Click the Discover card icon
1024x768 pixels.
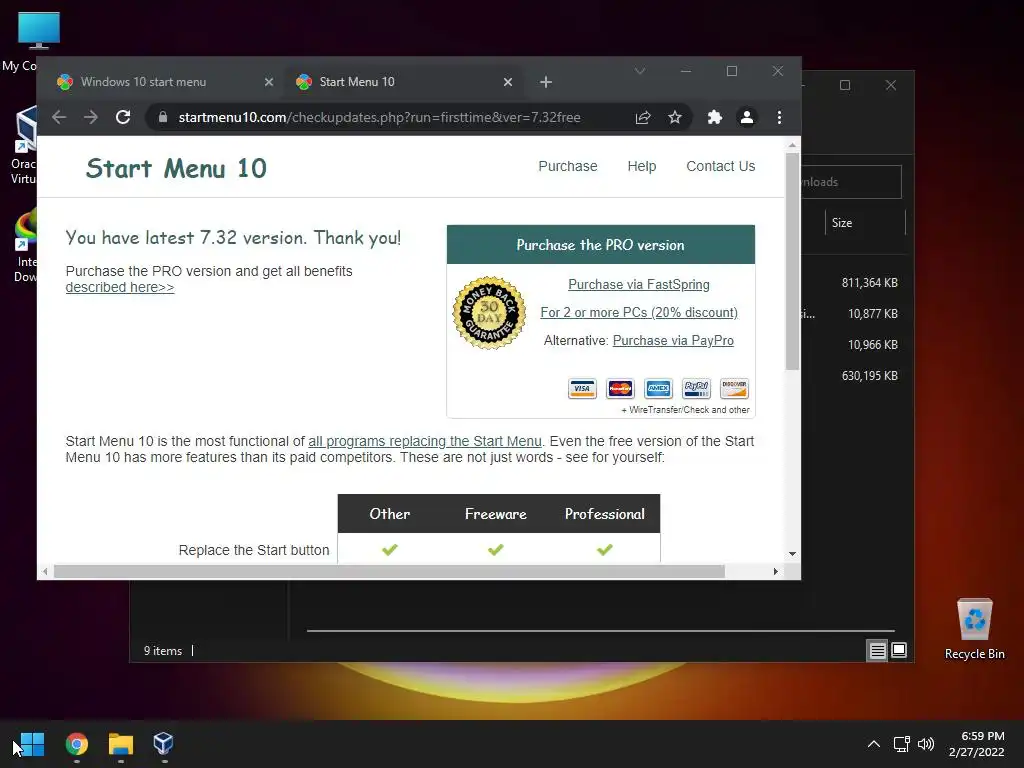point(734,389)
